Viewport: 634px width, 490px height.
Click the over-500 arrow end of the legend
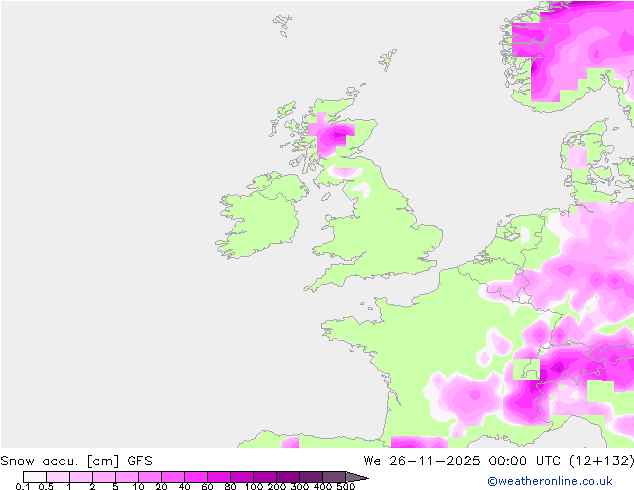[356, 477]
